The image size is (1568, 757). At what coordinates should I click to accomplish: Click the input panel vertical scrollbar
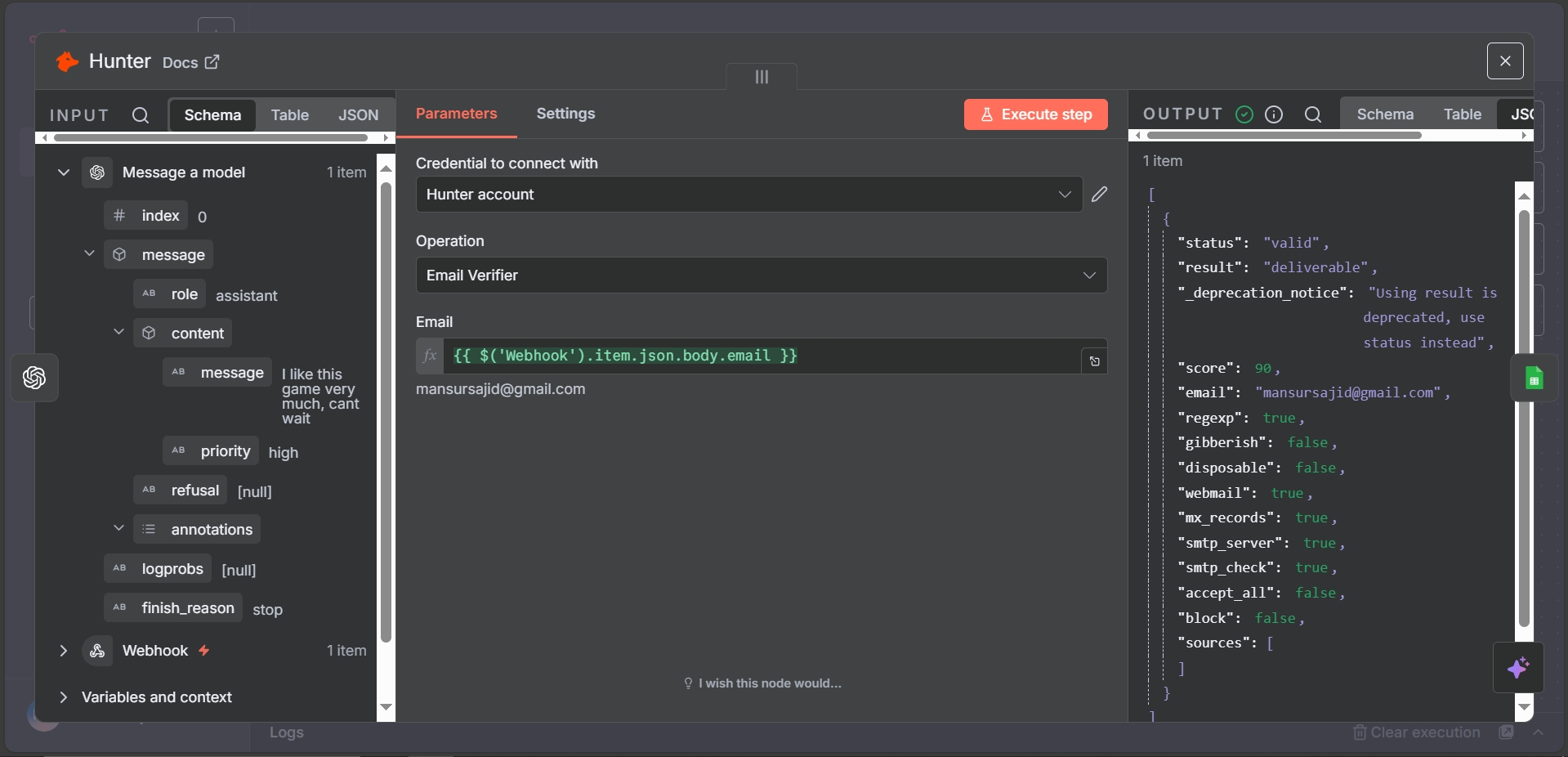386,412
